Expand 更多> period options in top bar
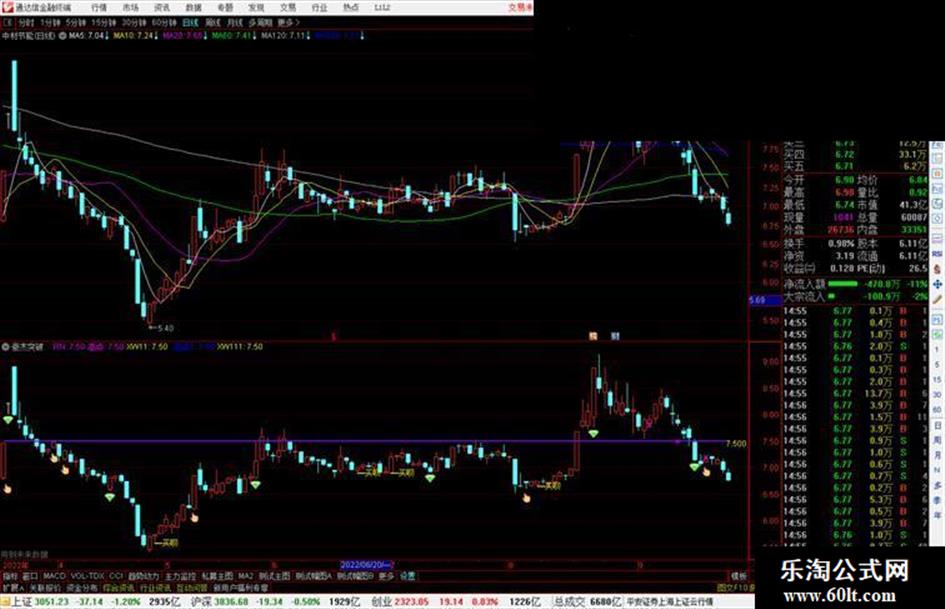Screen dimensions: 945x609 [x=289, y=23]
